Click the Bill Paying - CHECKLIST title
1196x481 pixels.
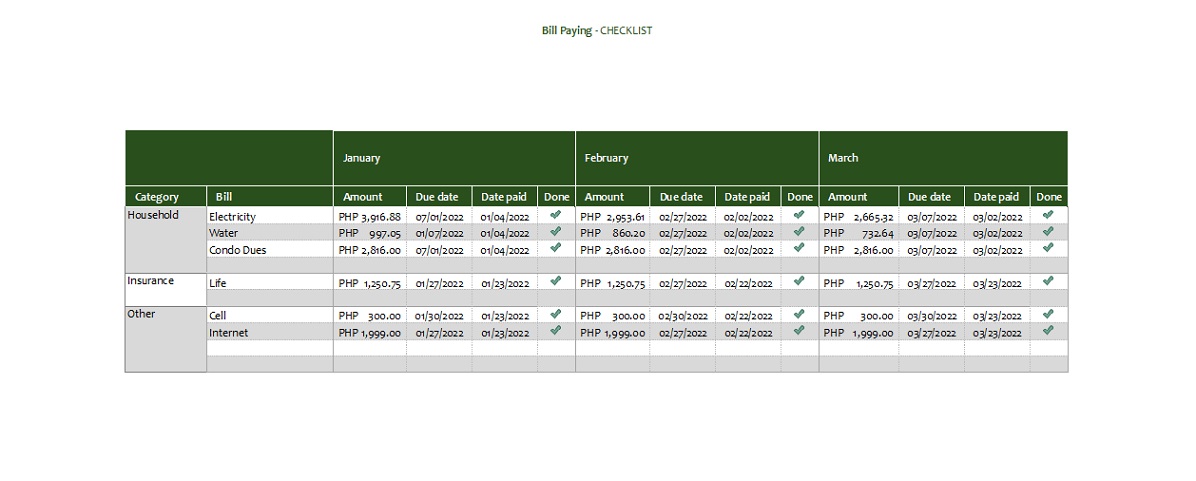point(597,31)
